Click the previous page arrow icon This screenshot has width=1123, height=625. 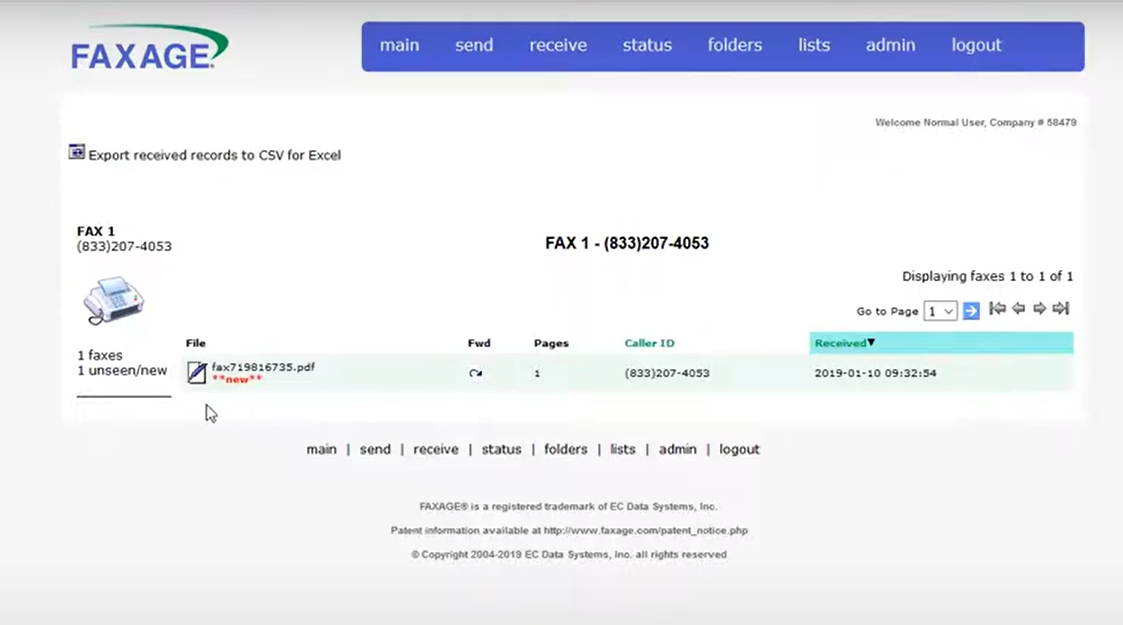(x=1017, y=308)
